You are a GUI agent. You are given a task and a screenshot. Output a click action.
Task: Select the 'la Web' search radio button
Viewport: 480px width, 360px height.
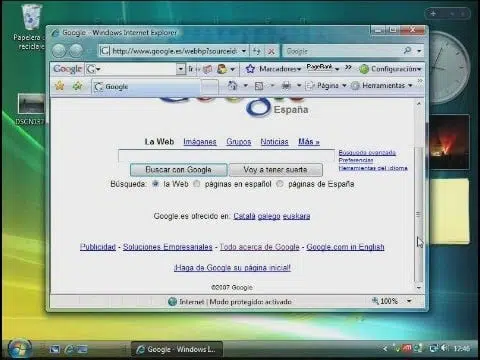coord(155,183)
